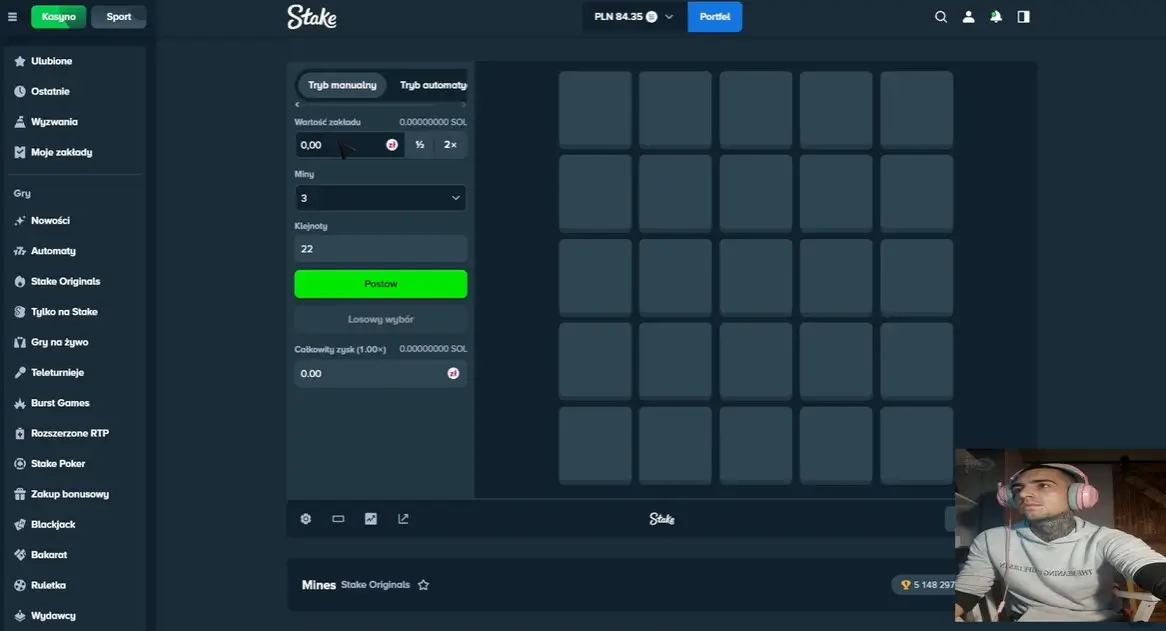Select the Tryb manualny tab
The image size is (1166, 631).
point(342,85)
